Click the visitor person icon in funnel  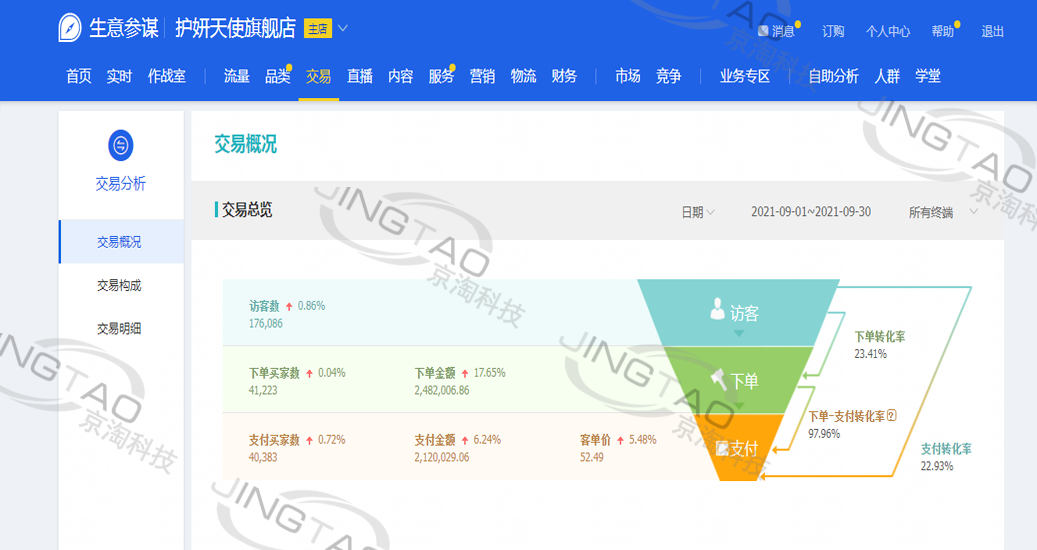pyautogui.click(x=717, y=311)
